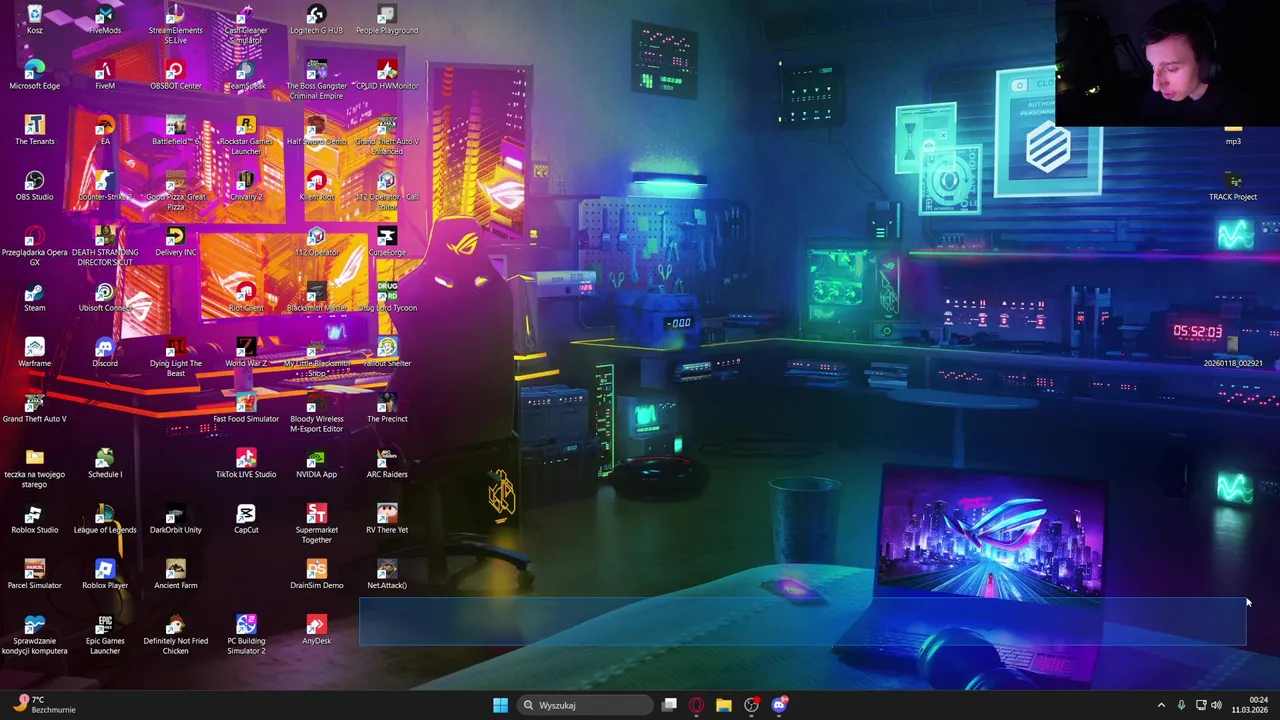
Task: Select the Microsoft Edge desktop icon
Action: pos(35,75)
